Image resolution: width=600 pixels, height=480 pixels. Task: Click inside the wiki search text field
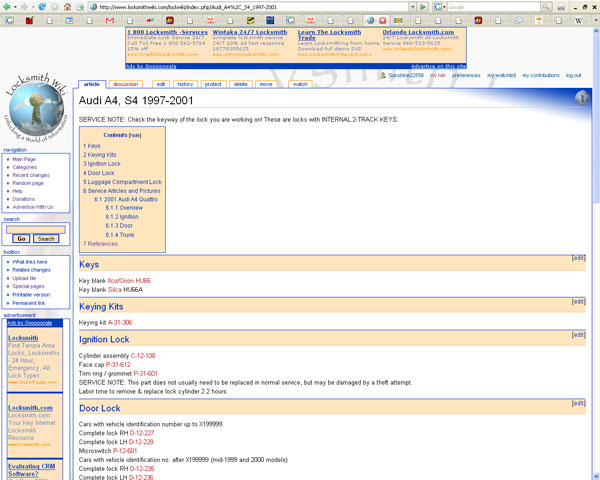(x=35, y=229)
